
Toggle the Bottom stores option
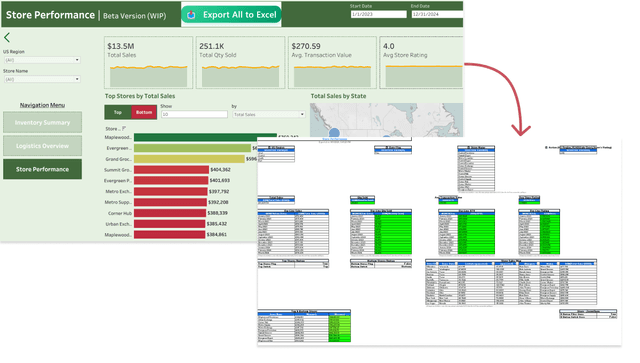pos(144,112)
